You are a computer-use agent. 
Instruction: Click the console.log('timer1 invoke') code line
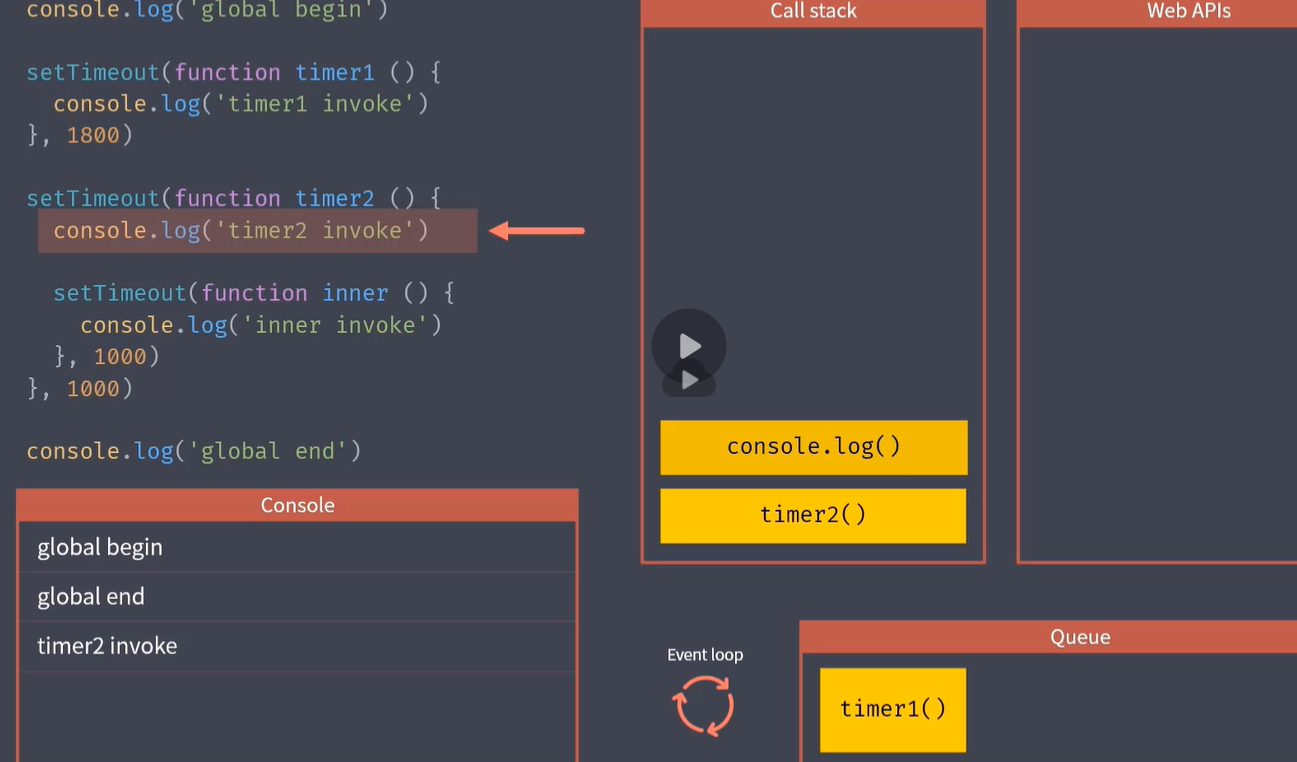[x=241, y=104]
